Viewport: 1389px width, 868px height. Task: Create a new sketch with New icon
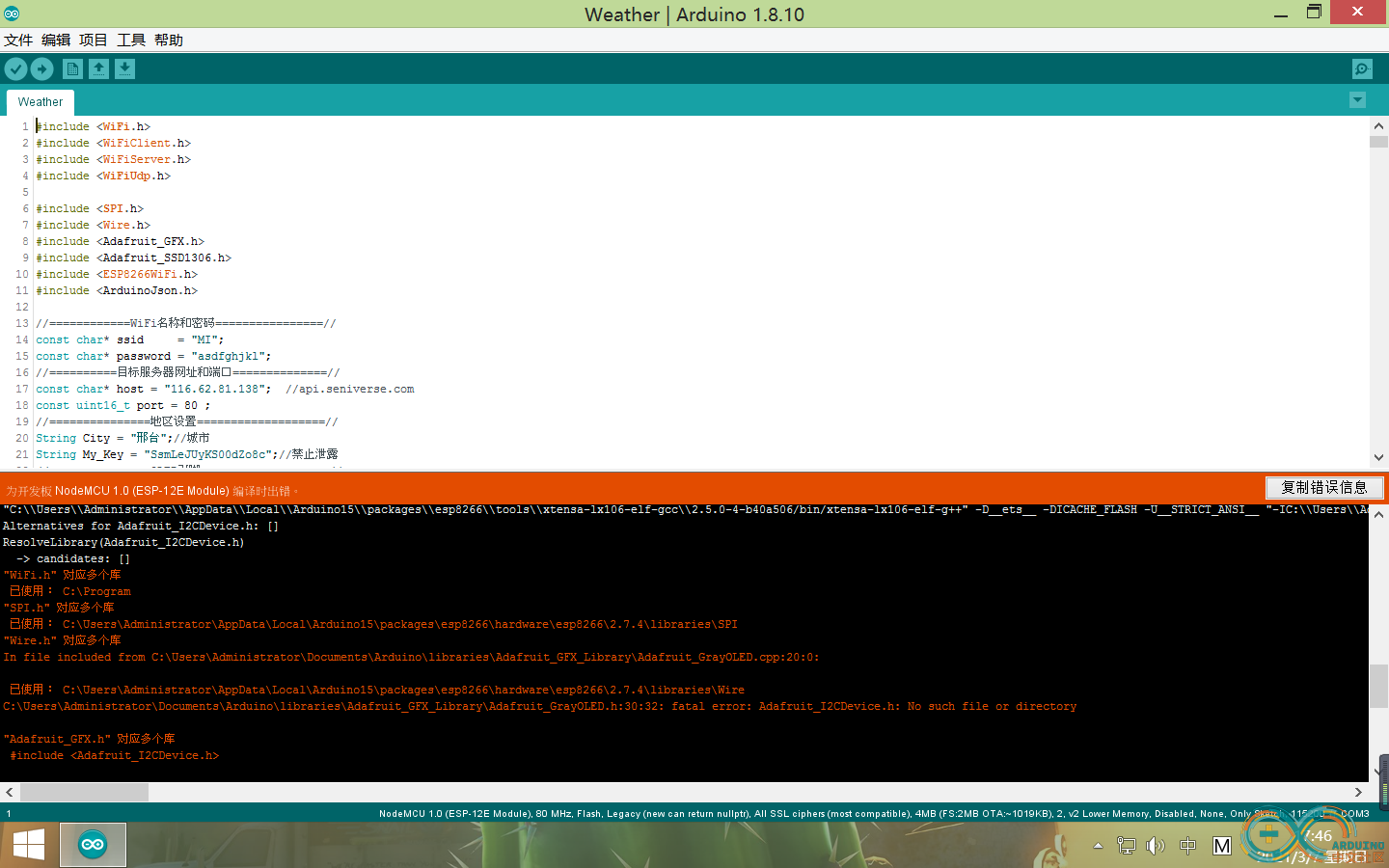click(72, 68)
